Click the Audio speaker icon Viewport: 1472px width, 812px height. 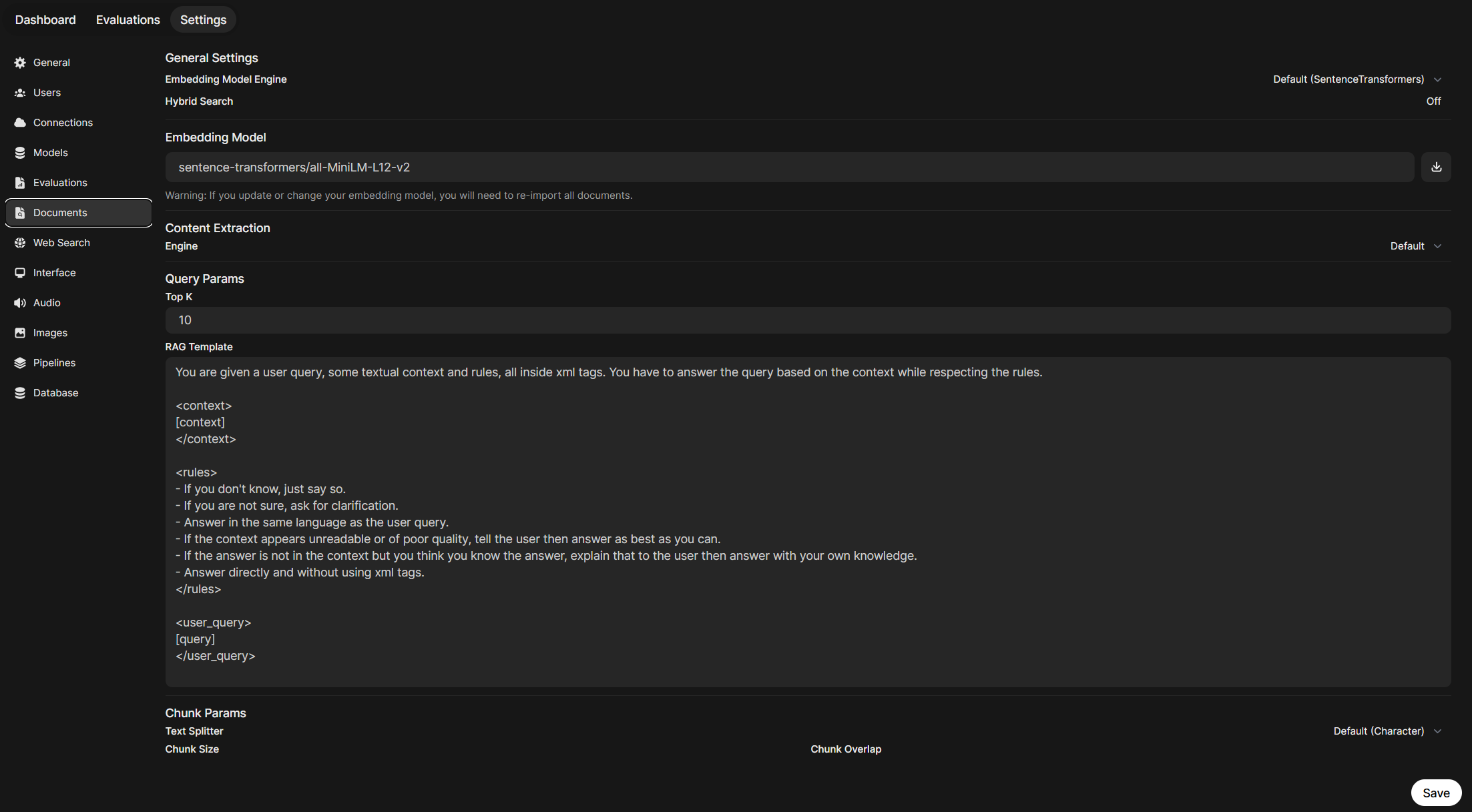pos(20,303)
